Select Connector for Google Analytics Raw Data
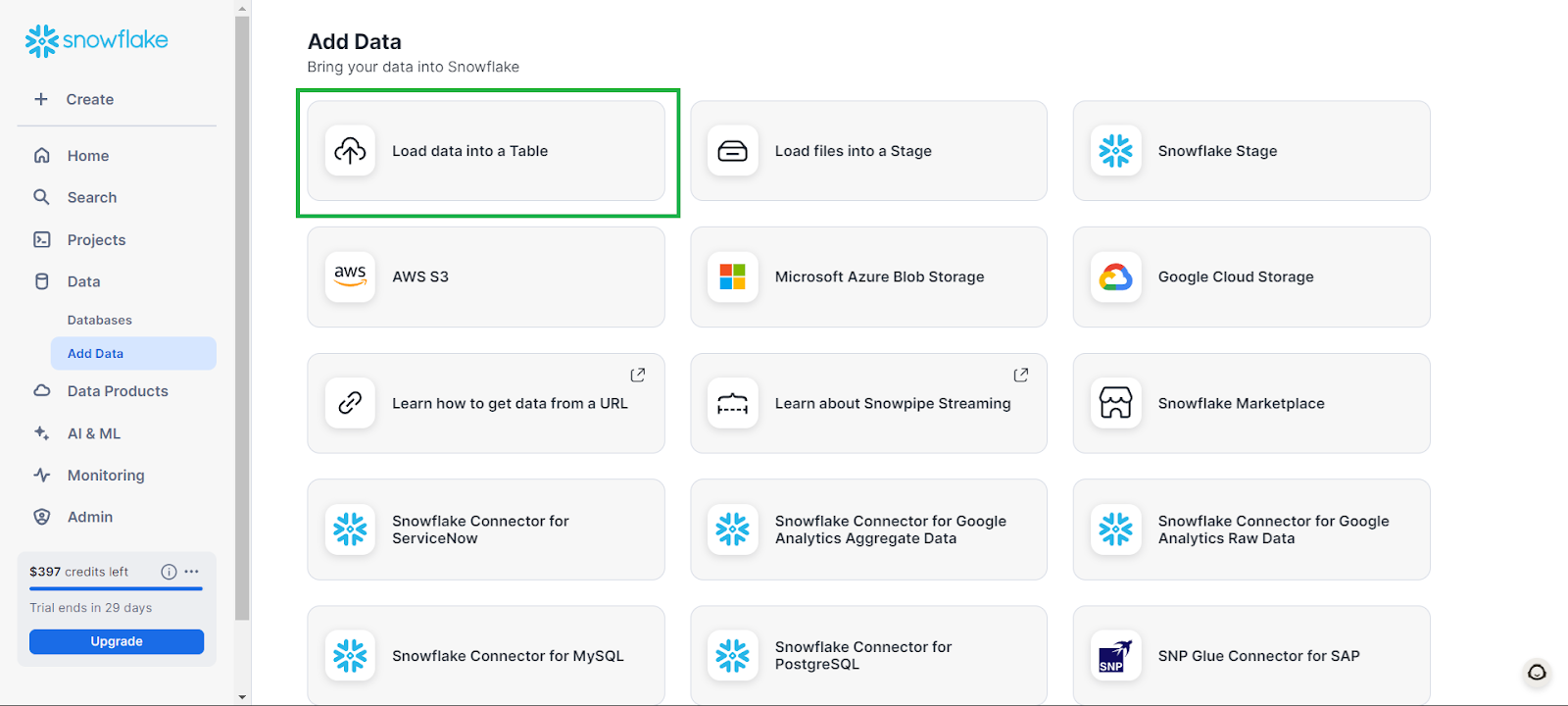The height and width of the screenshot is (706, 1568). tap(1251, 529)
